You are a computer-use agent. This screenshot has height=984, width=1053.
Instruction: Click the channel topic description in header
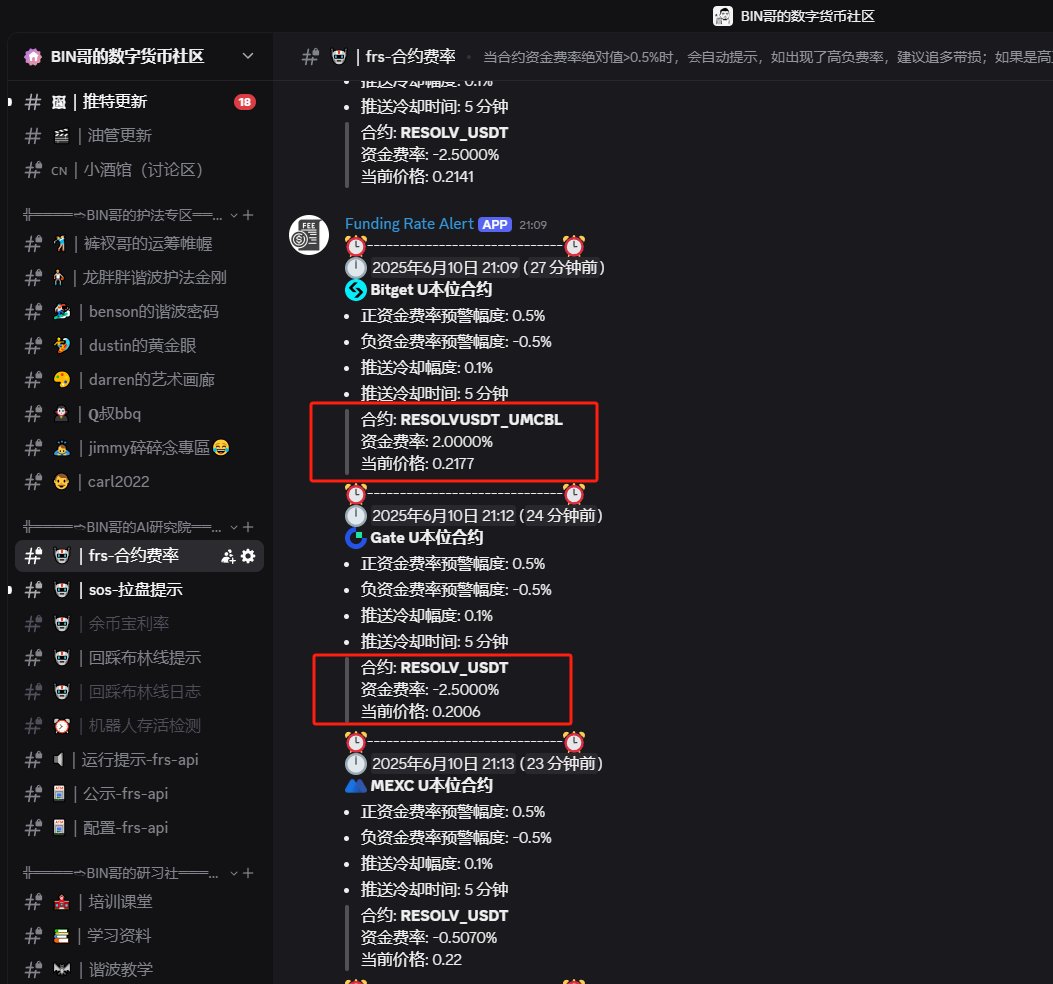click(x=768, y=57)
